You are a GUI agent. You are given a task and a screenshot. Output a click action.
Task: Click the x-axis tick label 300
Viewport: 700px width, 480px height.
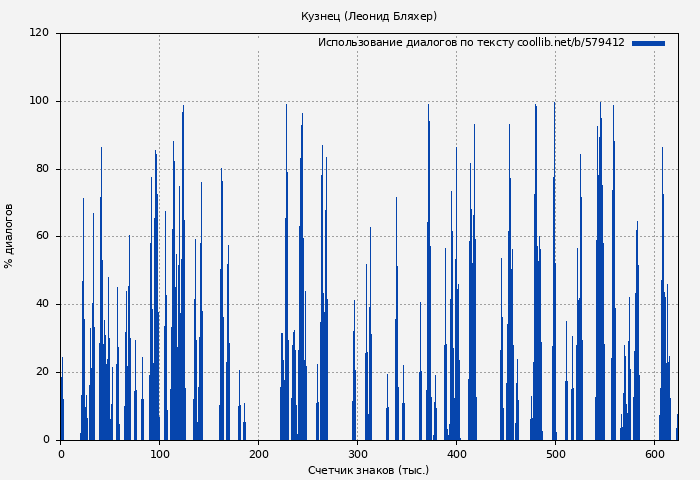coord(357,454)
